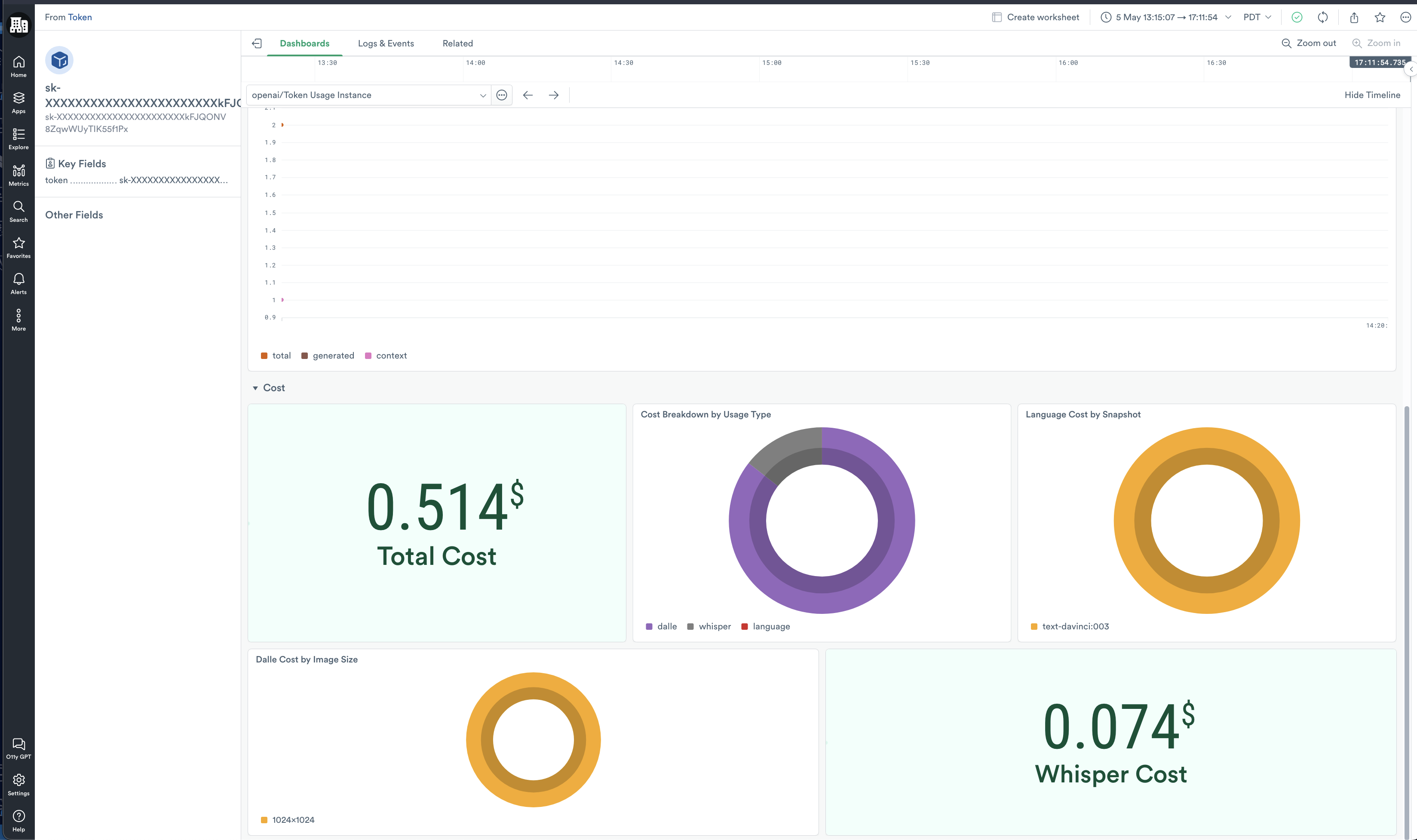
Task: Collapse right side panel chevron
Action: point(1411,69)
